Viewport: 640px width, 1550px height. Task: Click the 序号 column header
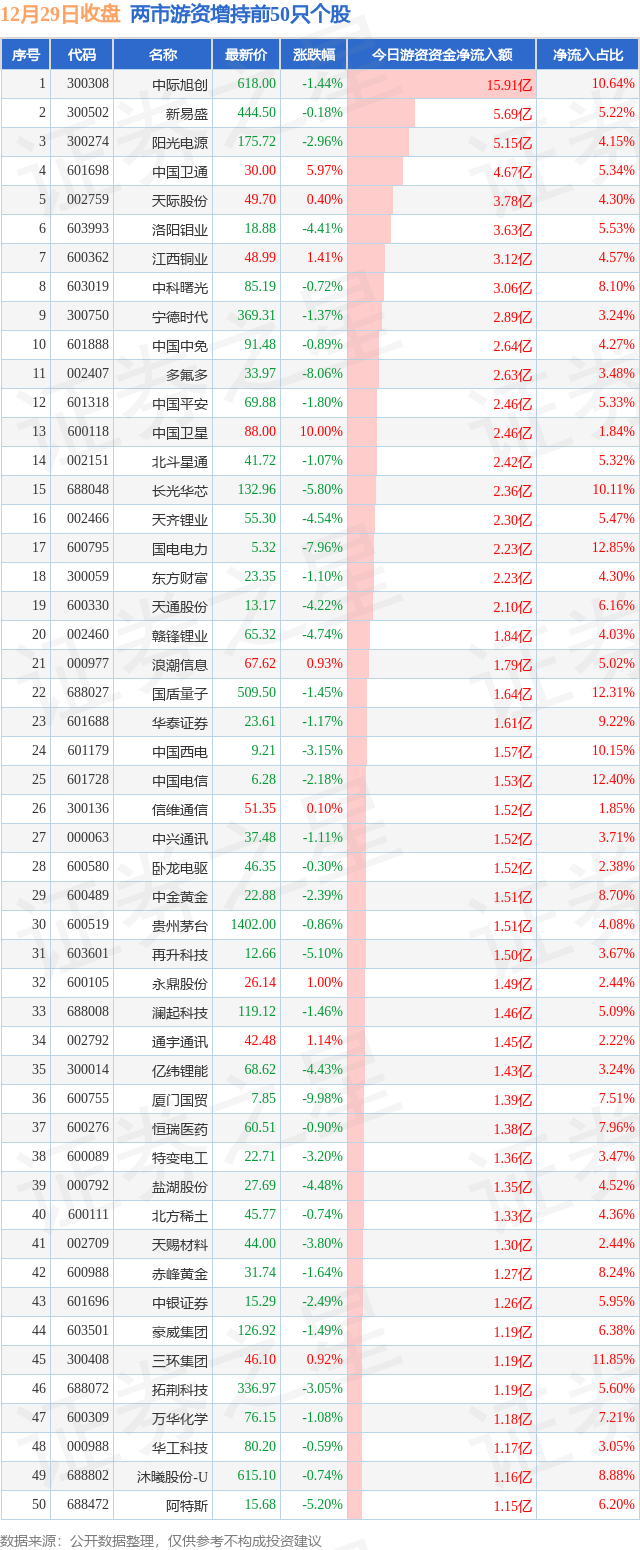(26, 54)
